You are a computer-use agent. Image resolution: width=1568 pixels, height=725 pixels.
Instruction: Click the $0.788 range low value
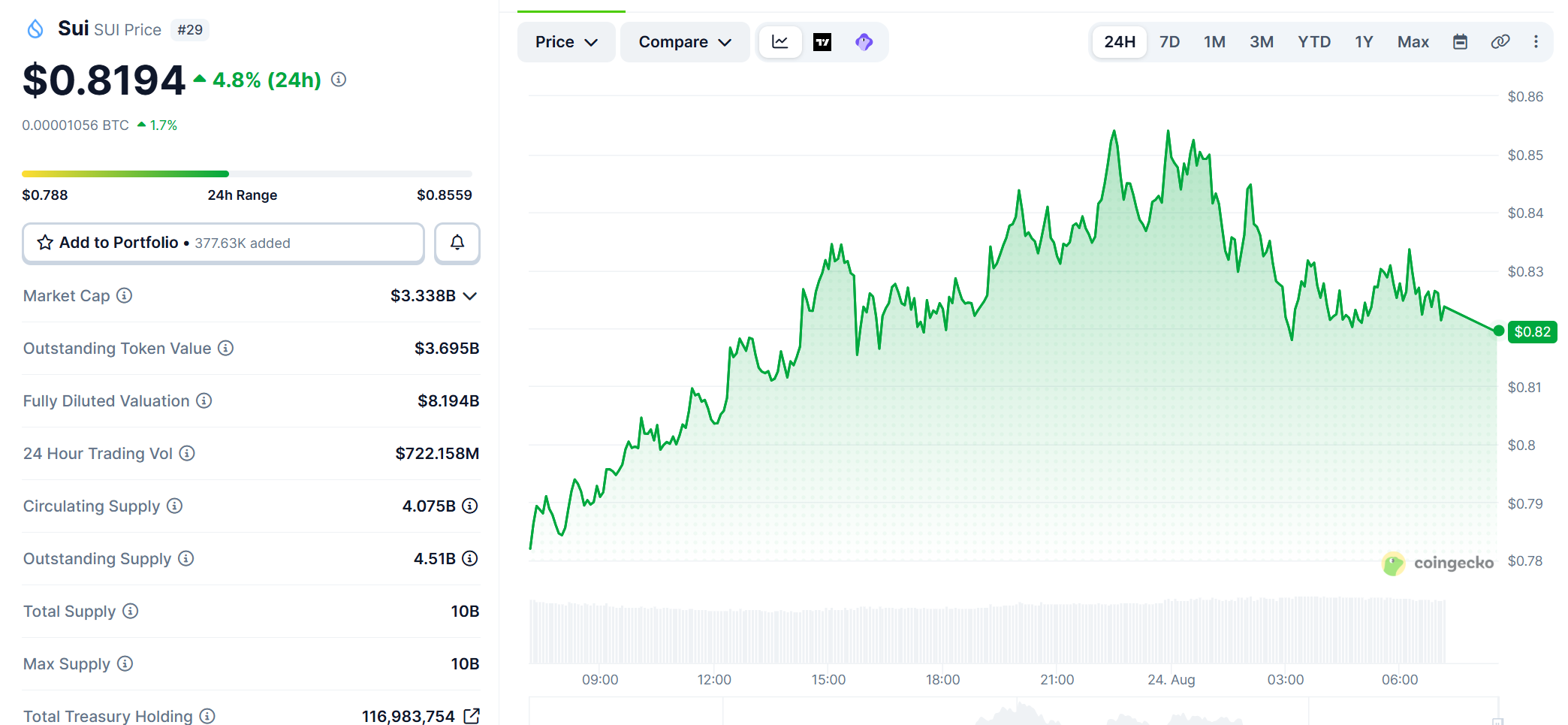(x=45, y=195)
